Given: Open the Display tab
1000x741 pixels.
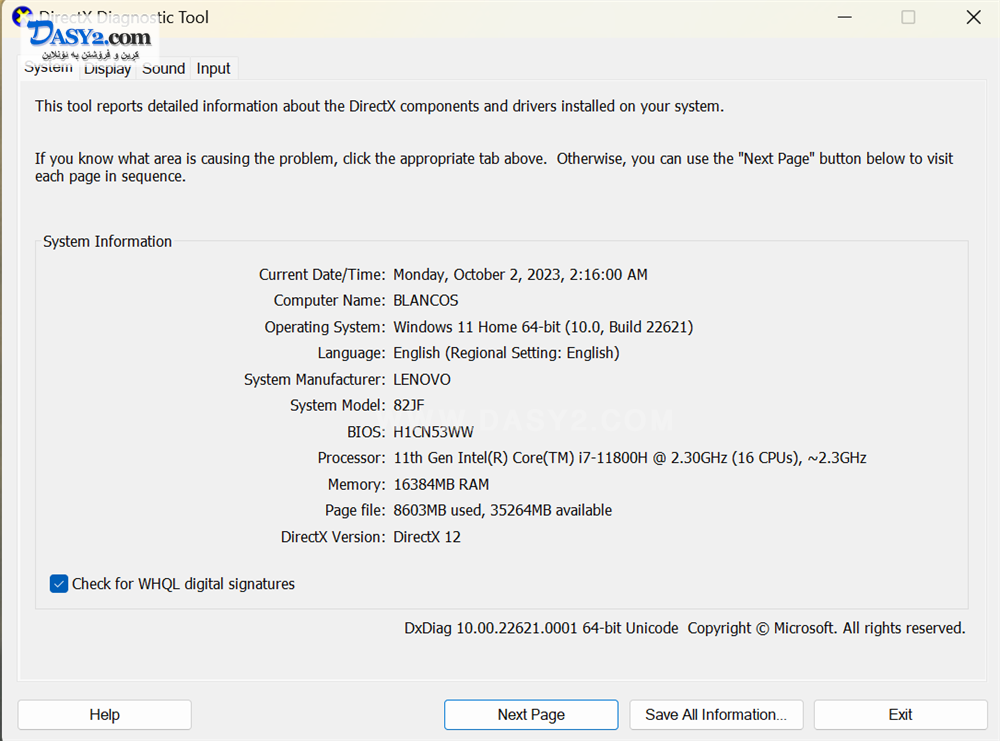Looking at the screenshot, I should 107,69.
